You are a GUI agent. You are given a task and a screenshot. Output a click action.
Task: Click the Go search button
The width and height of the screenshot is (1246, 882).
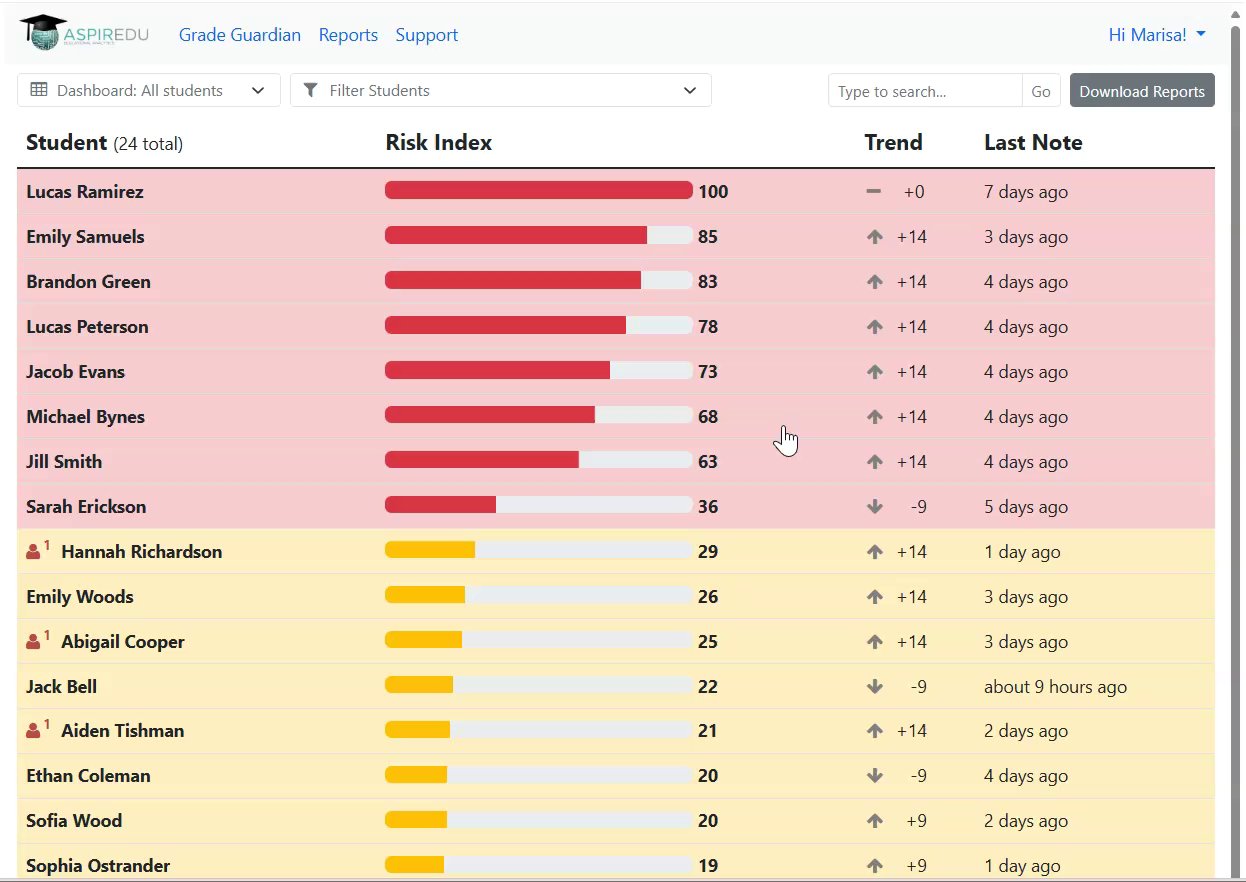1041,91
